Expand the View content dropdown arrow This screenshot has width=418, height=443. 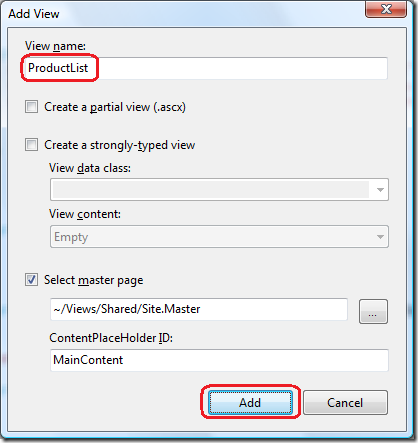tap(380, 237)
